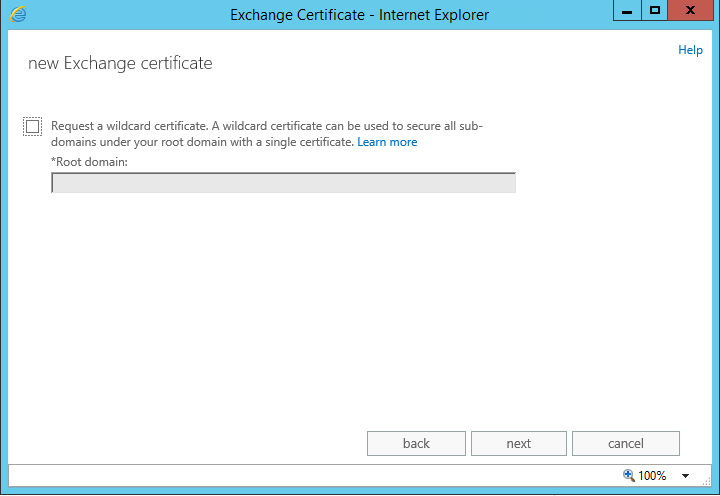
Task: Maximize the Exchange Certificate window
Action: click(x=655, y=11)
